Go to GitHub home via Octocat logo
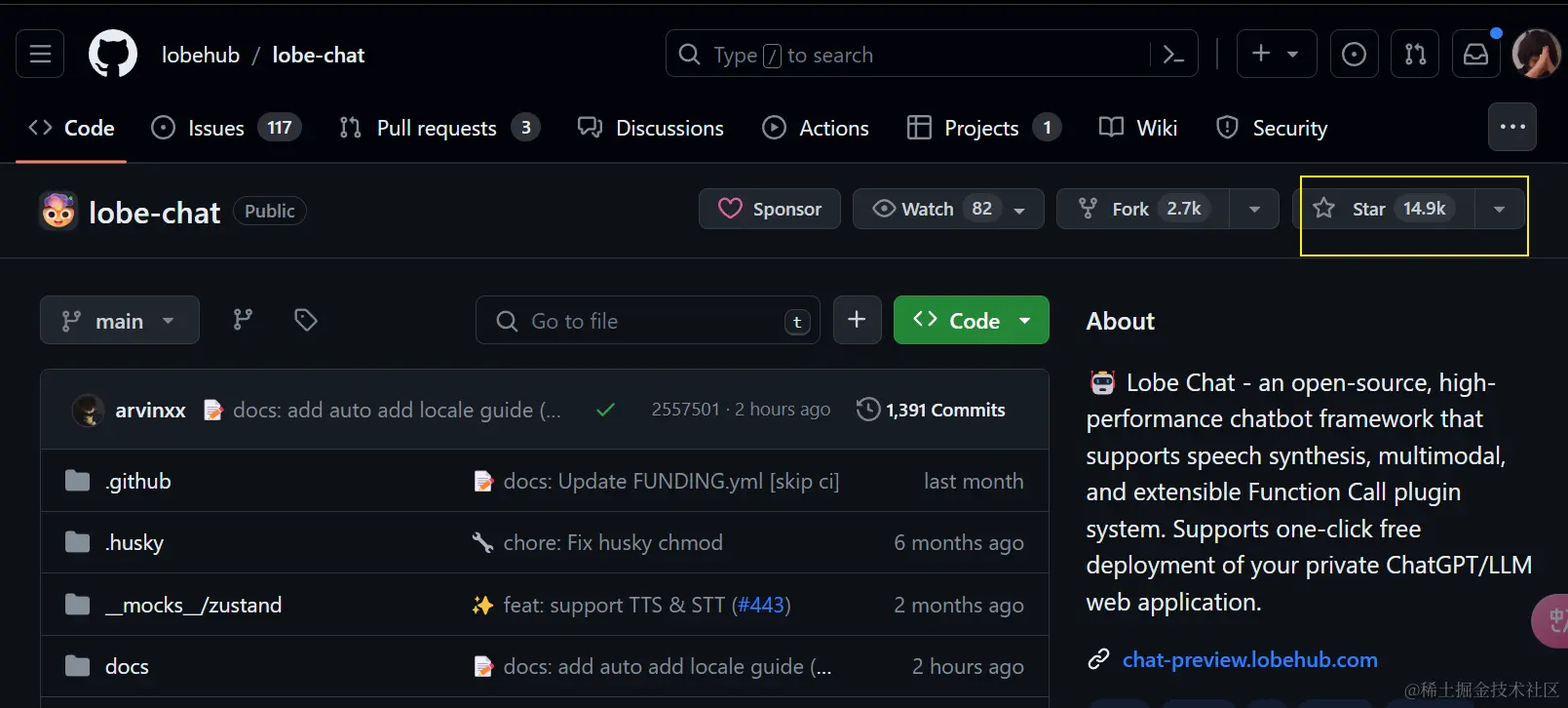 point(113,54)
